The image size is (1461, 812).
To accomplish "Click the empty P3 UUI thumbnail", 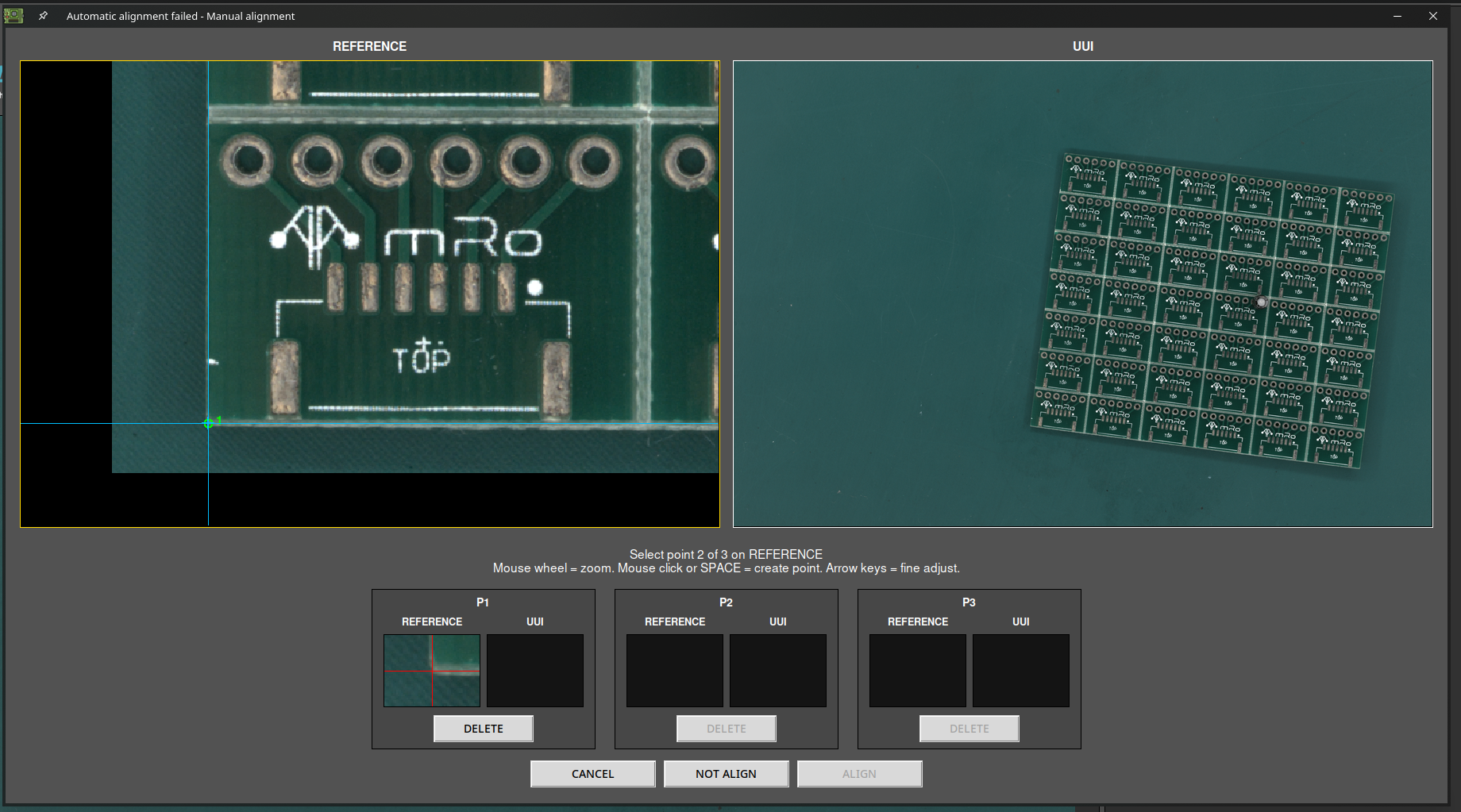I will [1021, 671].
